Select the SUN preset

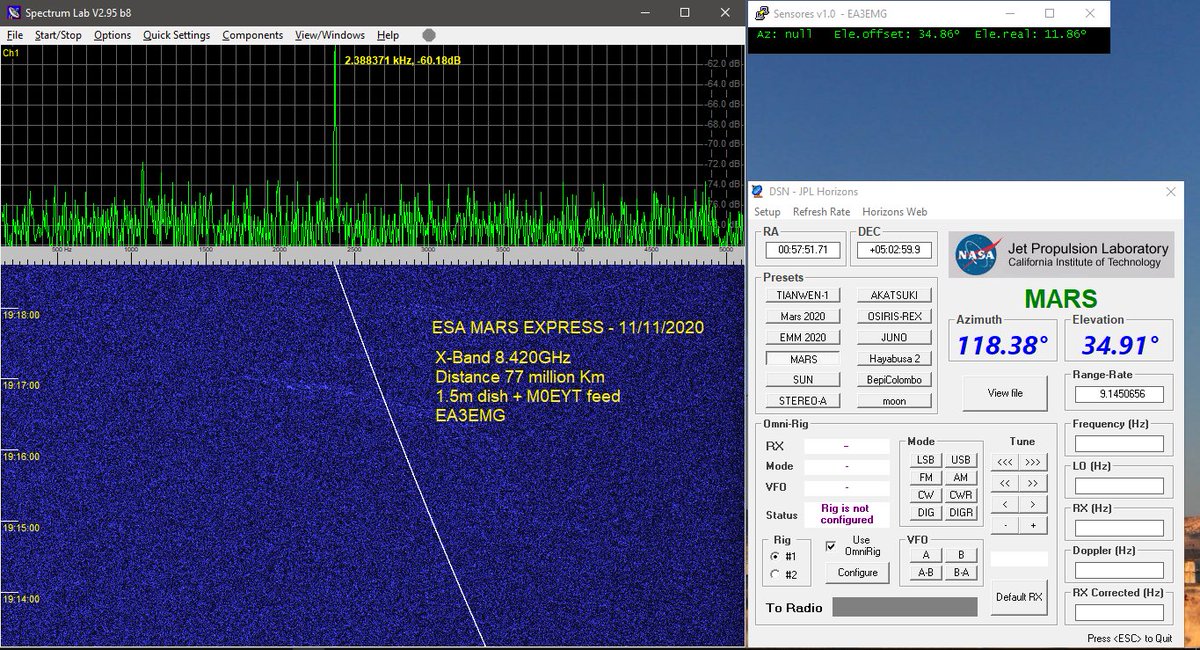point(801,378)
